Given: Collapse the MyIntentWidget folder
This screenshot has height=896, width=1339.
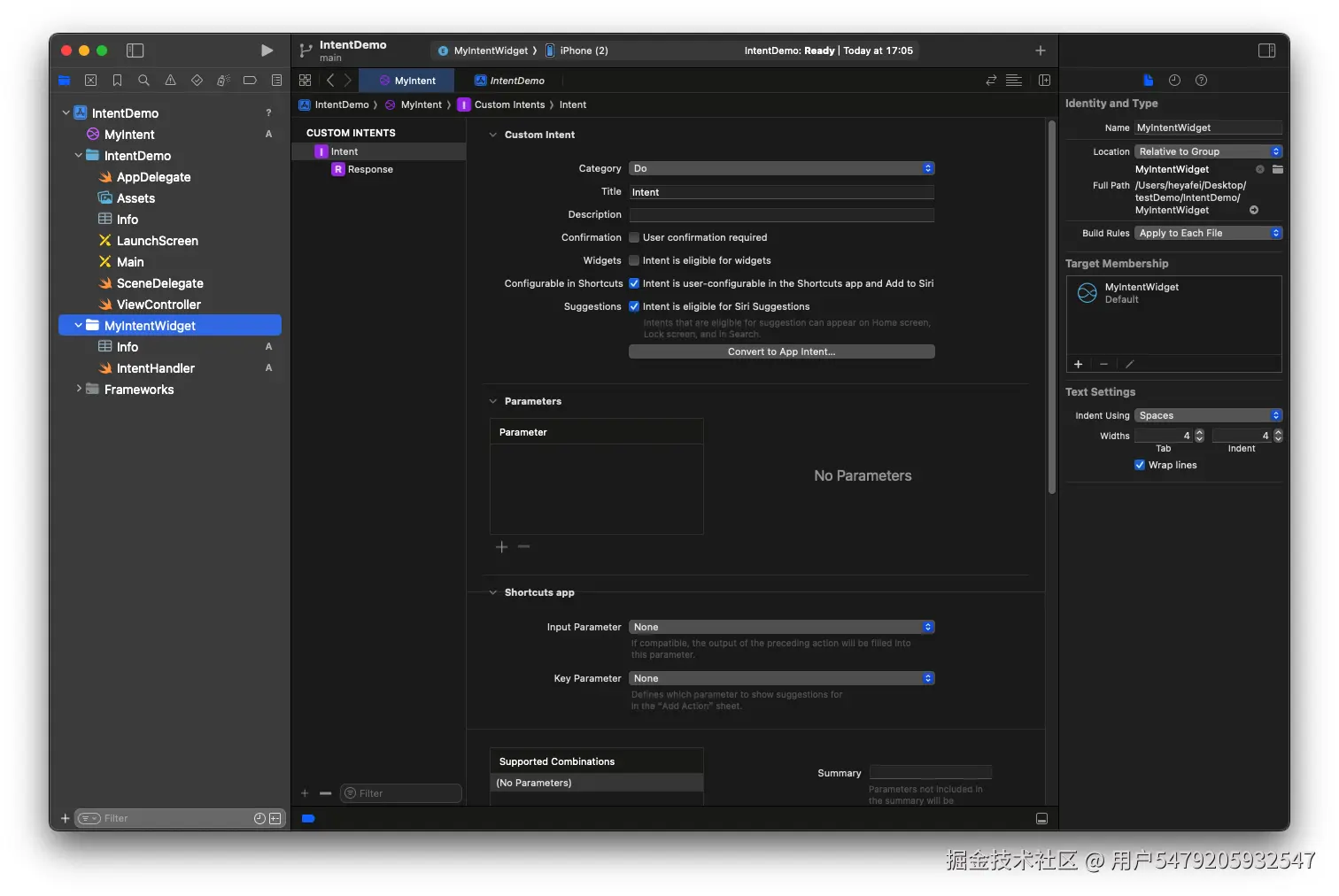Looking at the screenshot, I should click(x=78, y=326).
